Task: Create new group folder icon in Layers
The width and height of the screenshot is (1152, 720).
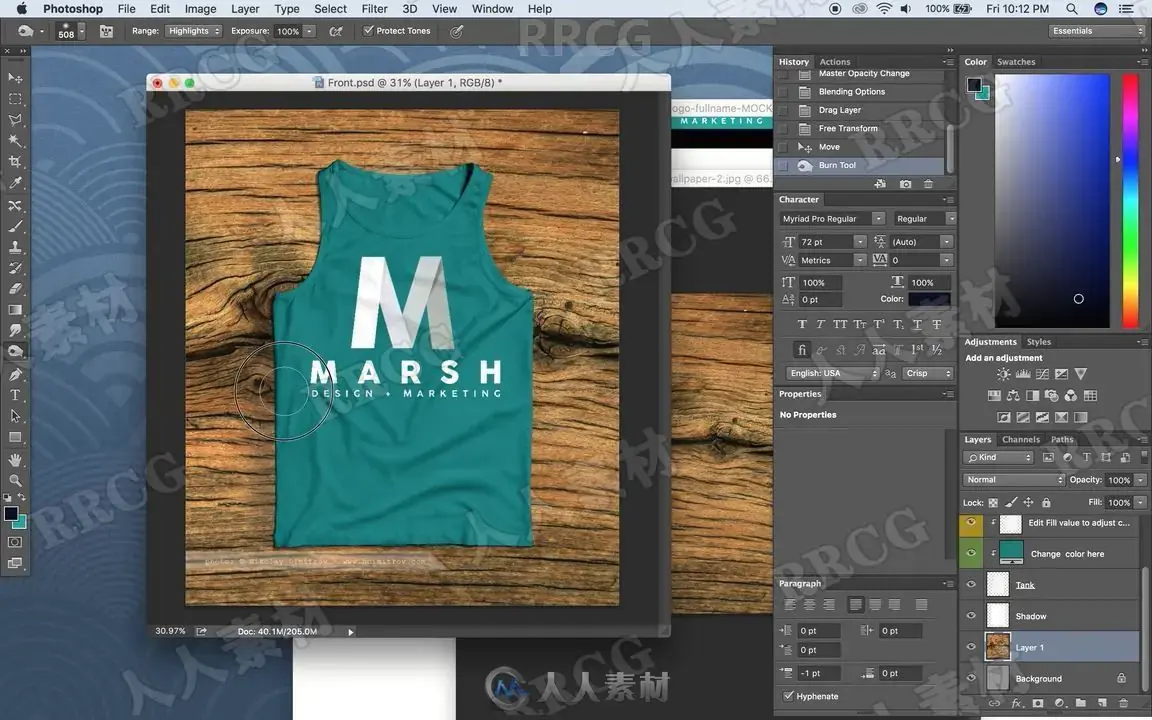Action: click(1081, 703)
